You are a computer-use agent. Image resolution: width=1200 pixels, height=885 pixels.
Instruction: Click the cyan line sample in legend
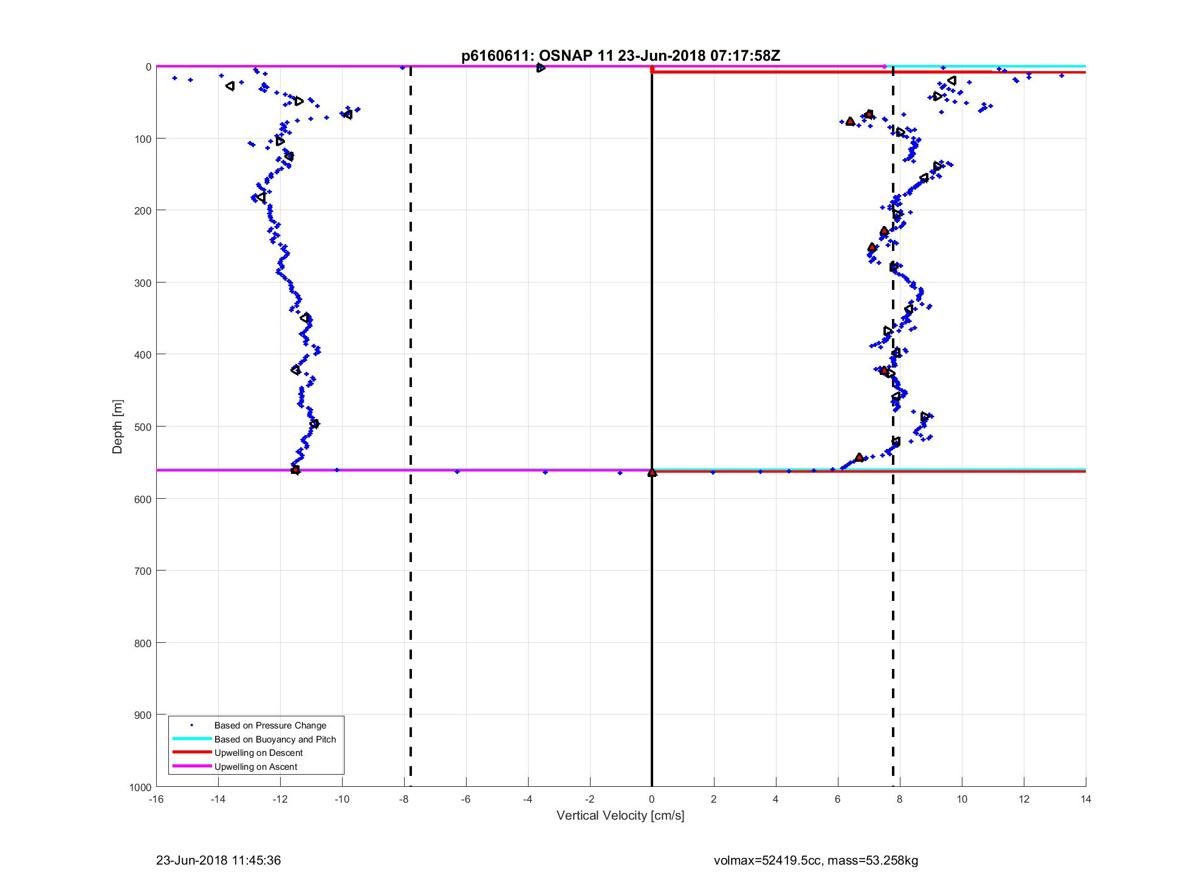click(x=190, y=739)
